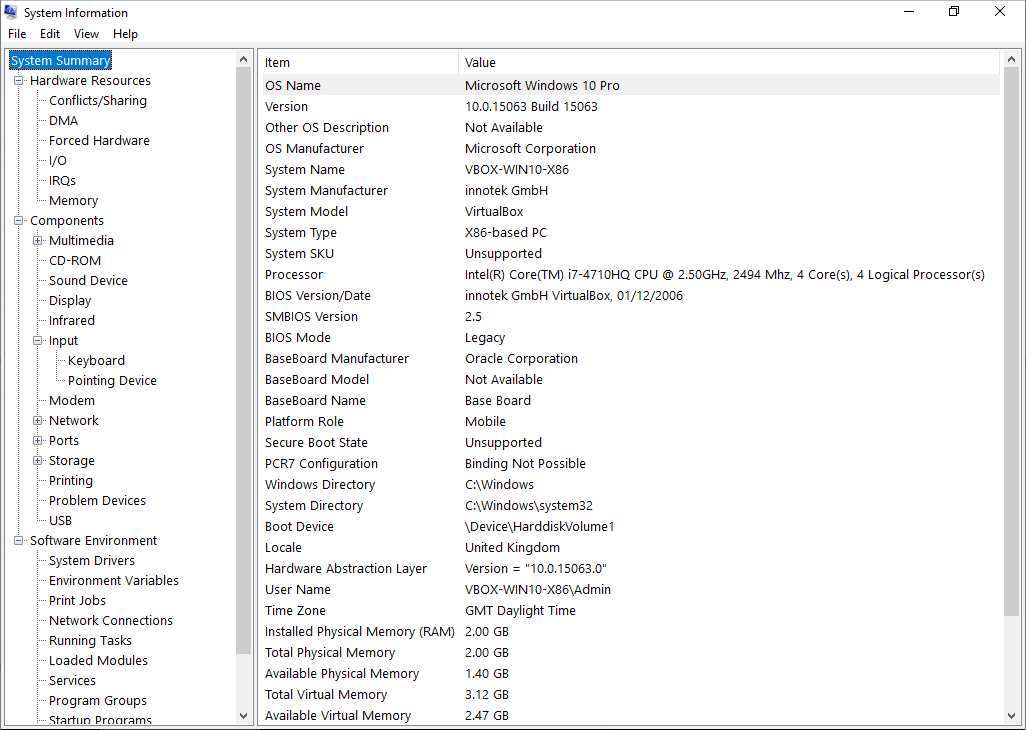Viewport: 1026px width, 730px height.
Task: Click the VBOX-WIN10-X86\Admin value
Action: coord(538,589)
